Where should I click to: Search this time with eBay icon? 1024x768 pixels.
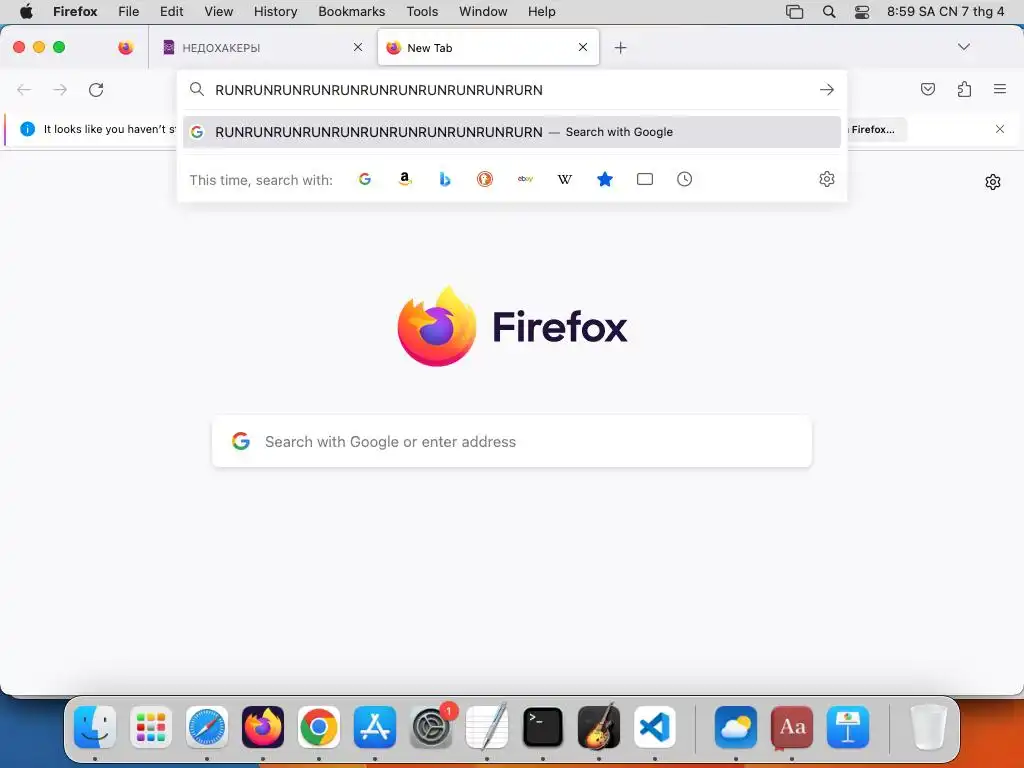tap(525, 179)
